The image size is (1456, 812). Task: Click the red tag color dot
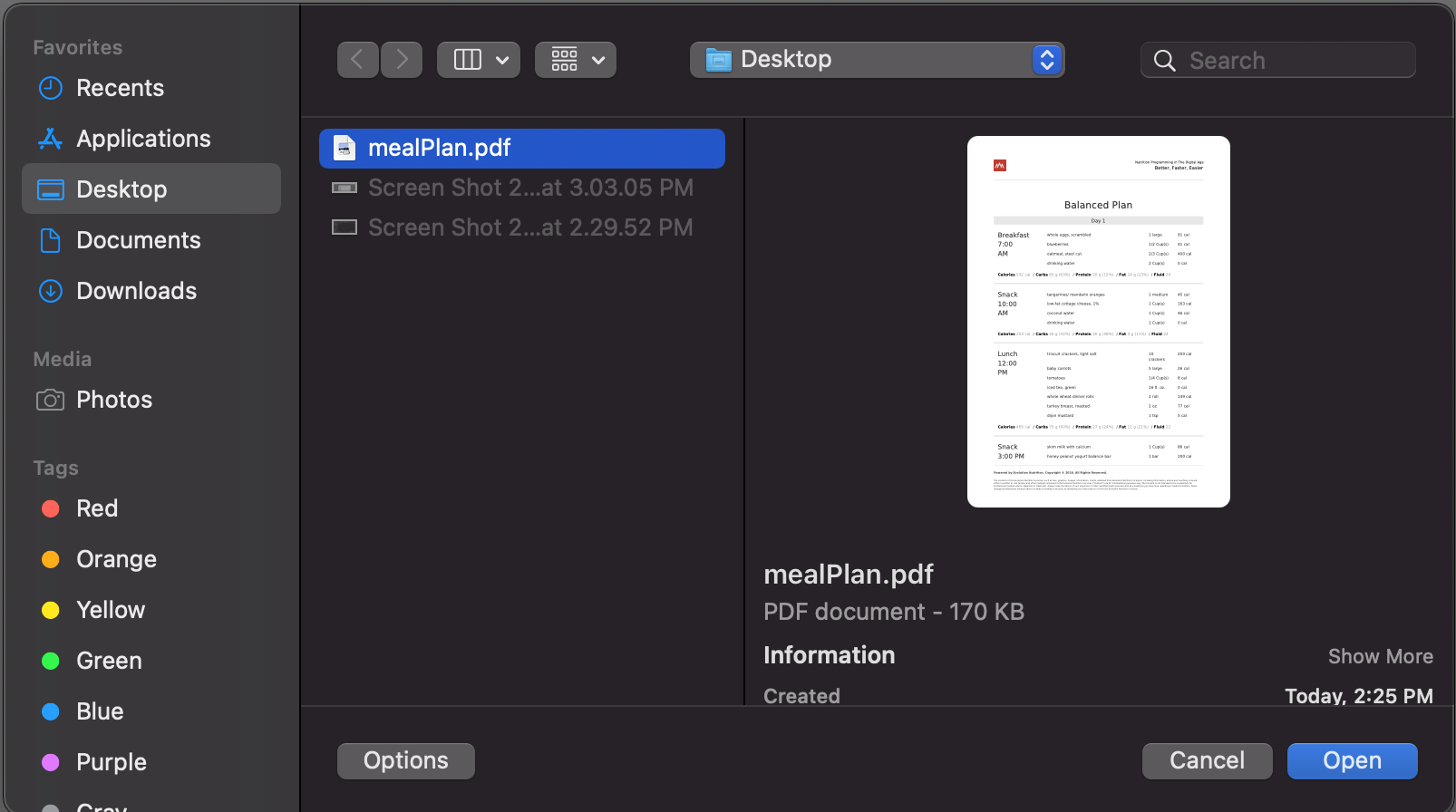[51, 508]
